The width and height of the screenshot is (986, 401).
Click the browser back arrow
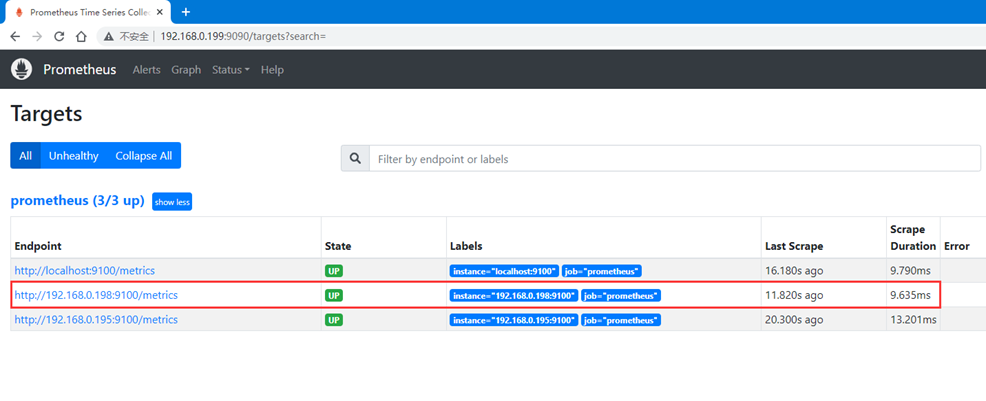[16, 36]
